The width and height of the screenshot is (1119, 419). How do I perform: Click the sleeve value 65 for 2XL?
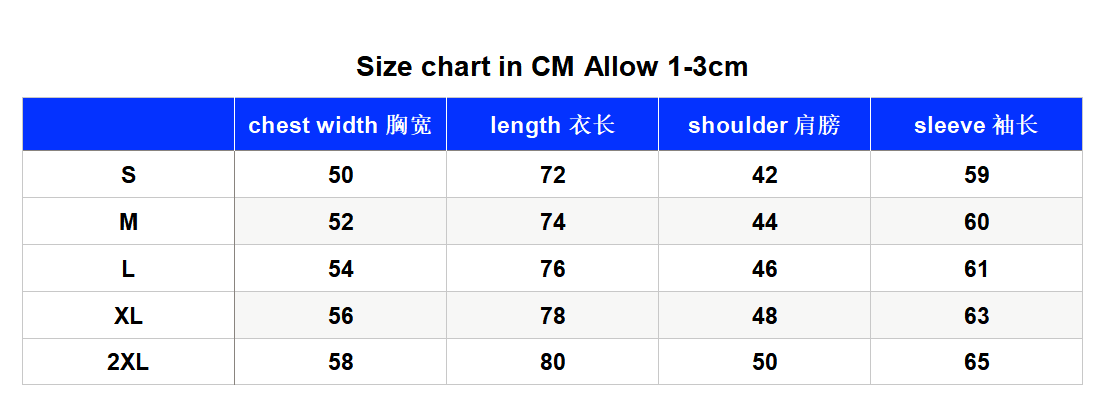coord(976,362)
